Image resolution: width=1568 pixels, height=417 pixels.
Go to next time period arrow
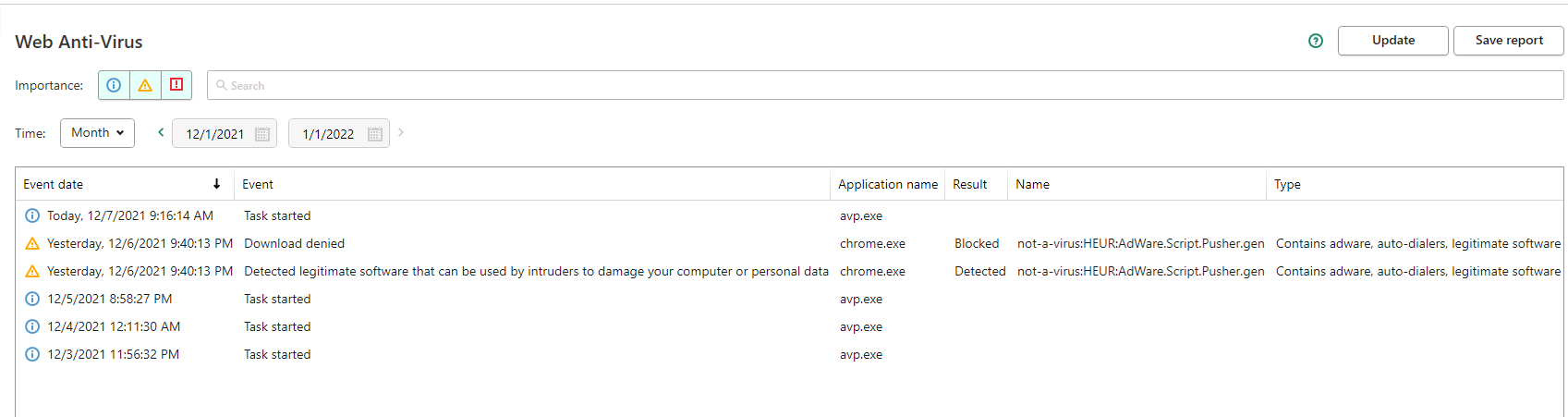click(x=401, y=132)
